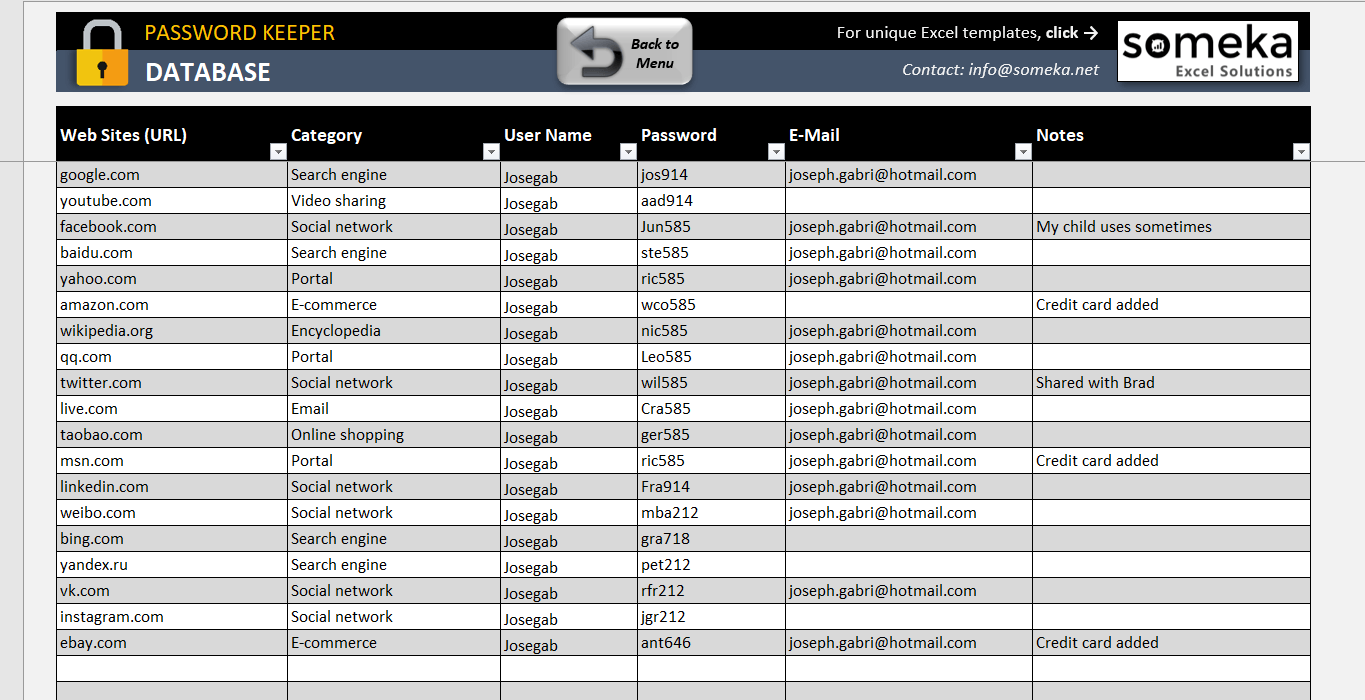Open the E-Mail filter dropdown

[1022, 151]
